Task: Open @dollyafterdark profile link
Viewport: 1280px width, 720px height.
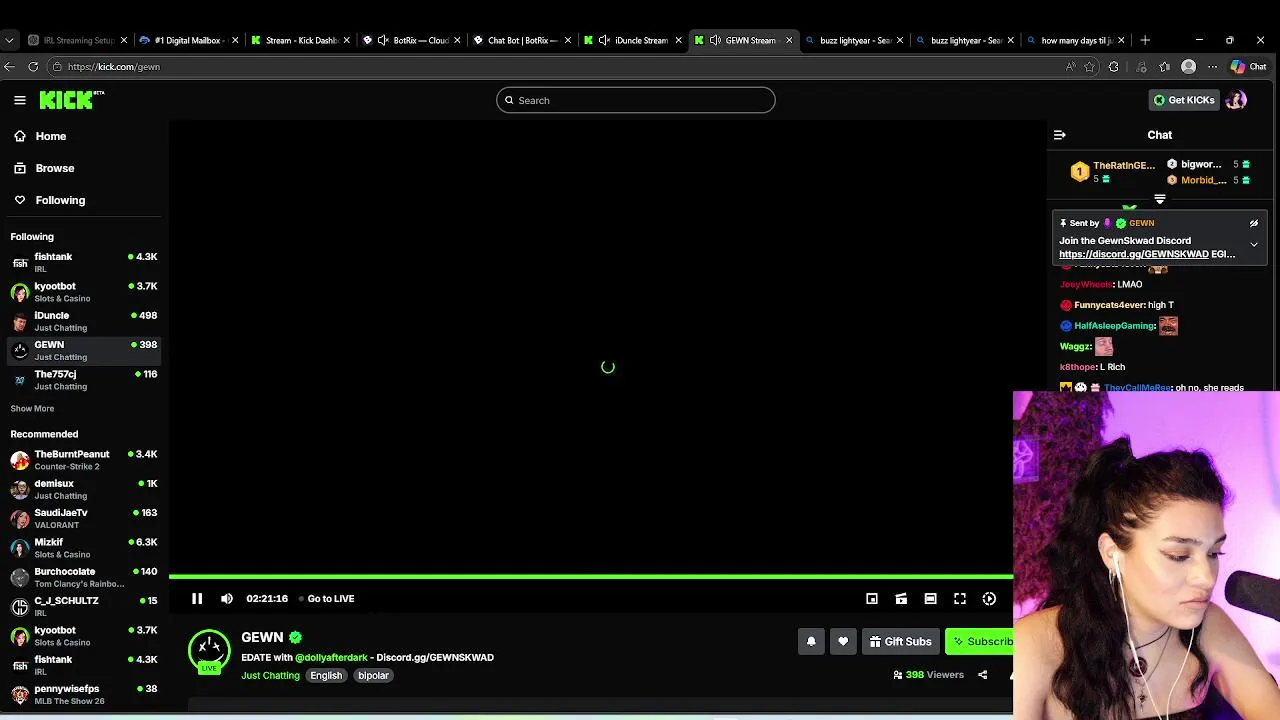Action: click(331, 657)
